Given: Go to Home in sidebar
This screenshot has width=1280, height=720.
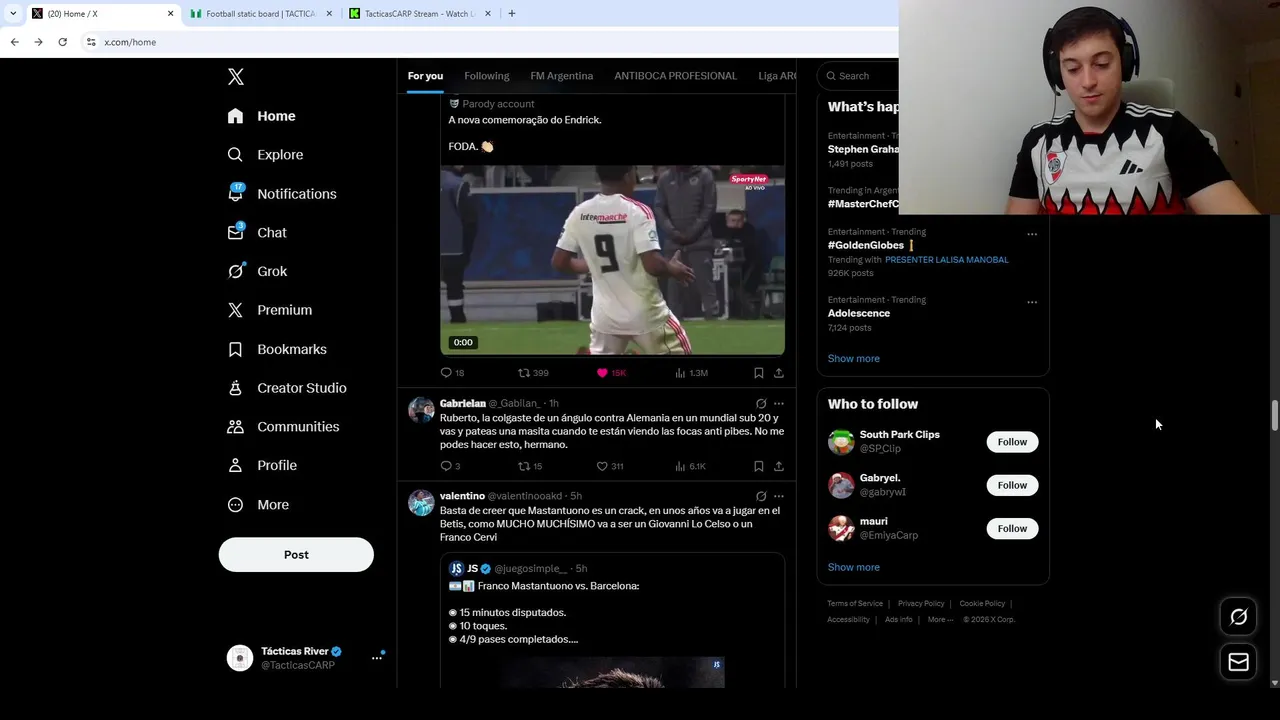Looking at the screenshot, I should tap(262, 116).
